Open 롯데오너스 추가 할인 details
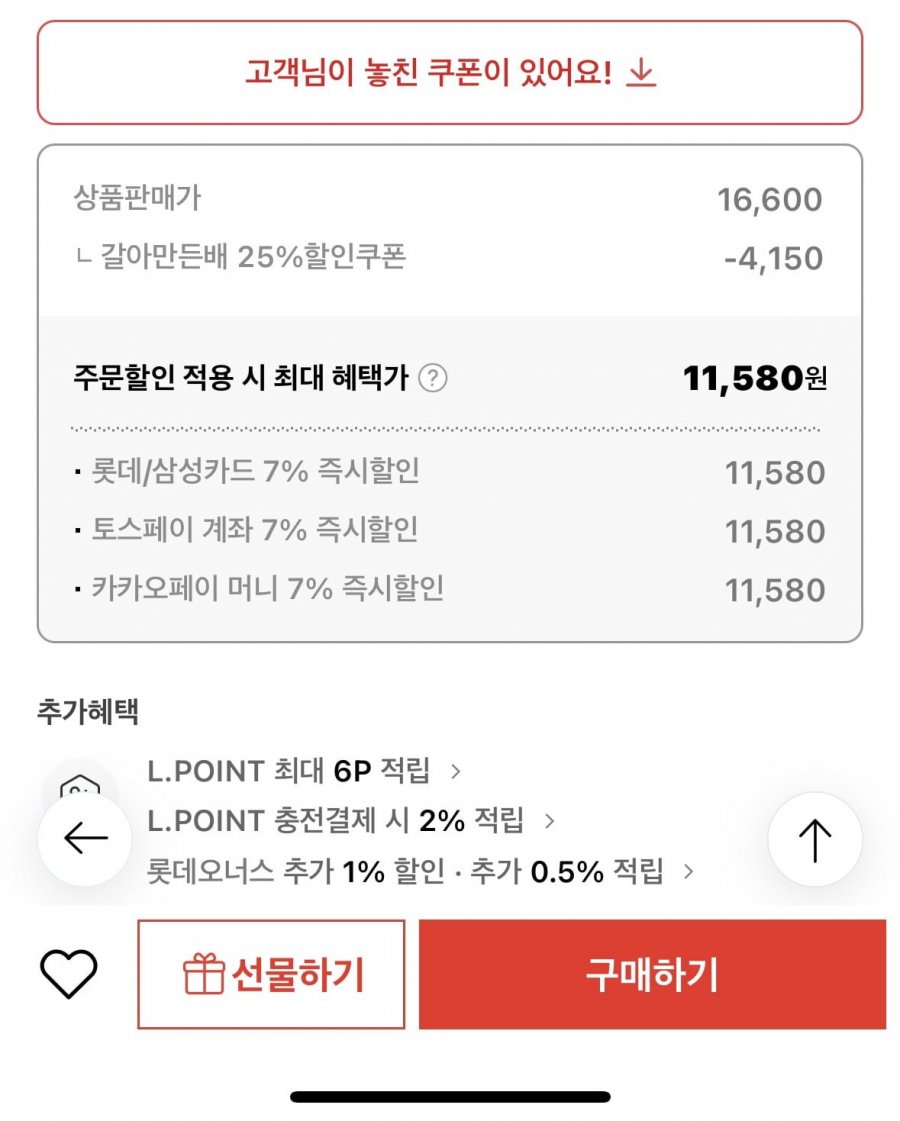The height and width of the screenshot is (1121, 900). (x=405, y=871)
